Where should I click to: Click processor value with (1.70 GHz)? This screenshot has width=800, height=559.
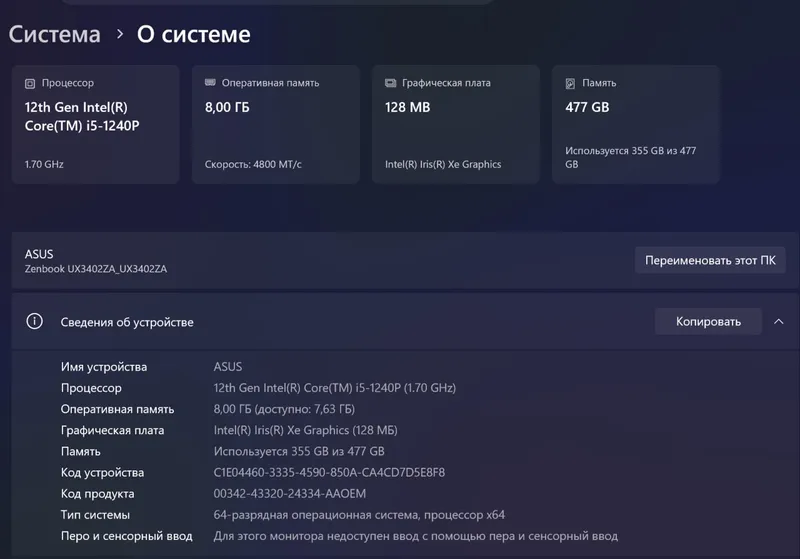[335, 388]
